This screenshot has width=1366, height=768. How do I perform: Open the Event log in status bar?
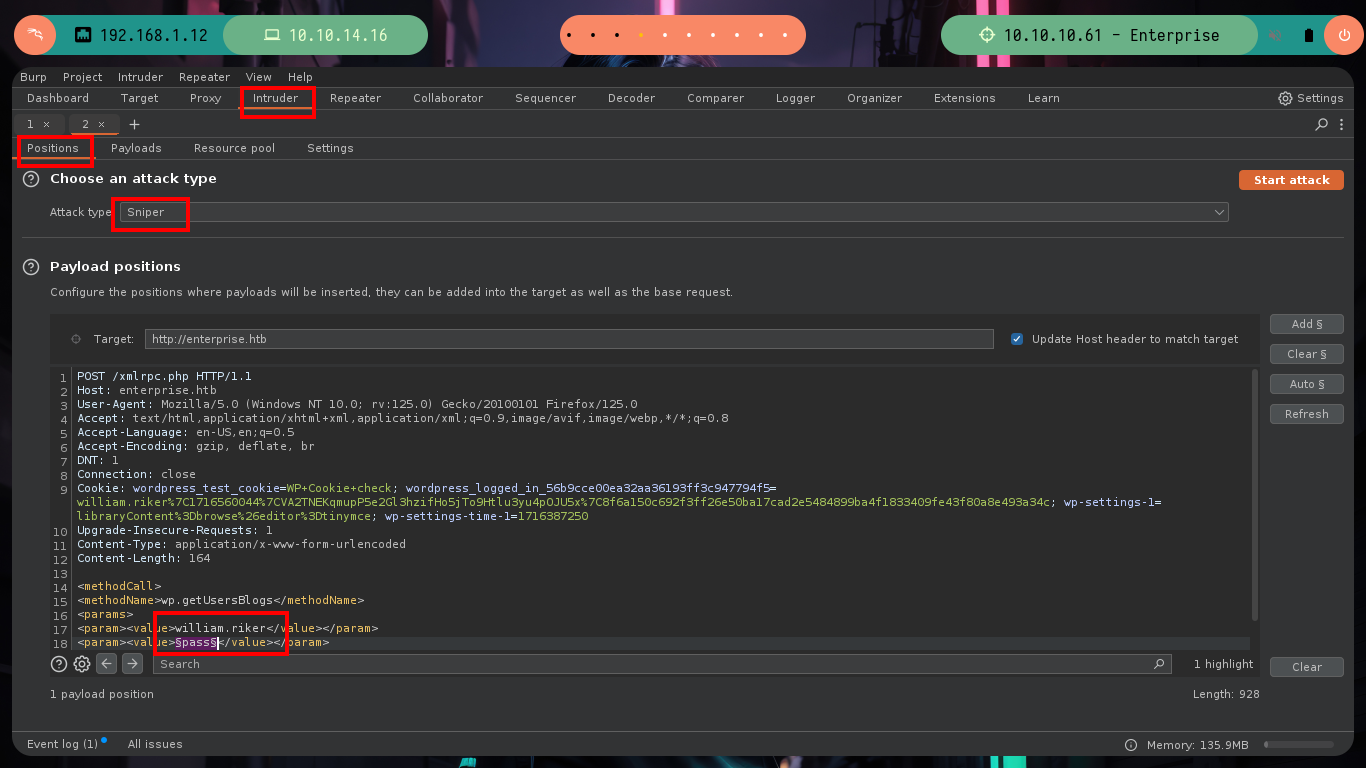[63, 744]
